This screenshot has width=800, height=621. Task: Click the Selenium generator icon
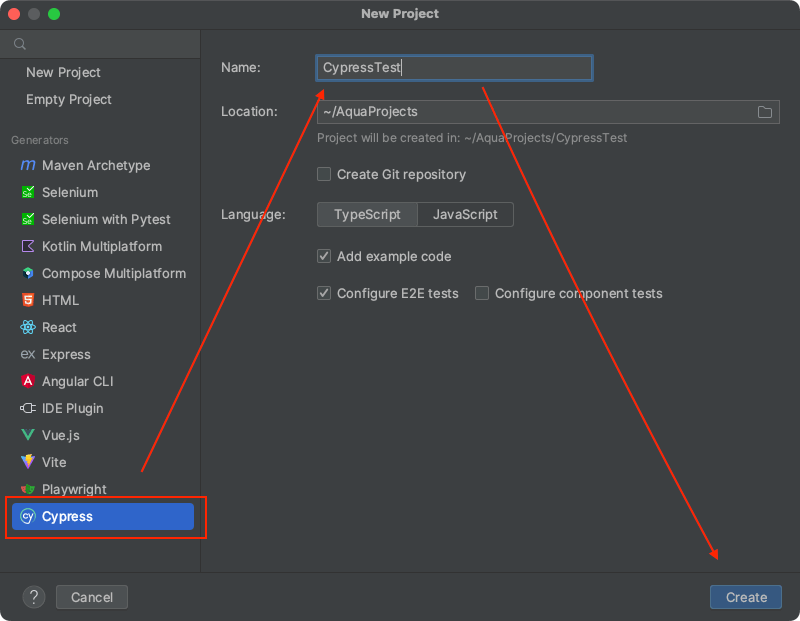coord(28,192)
